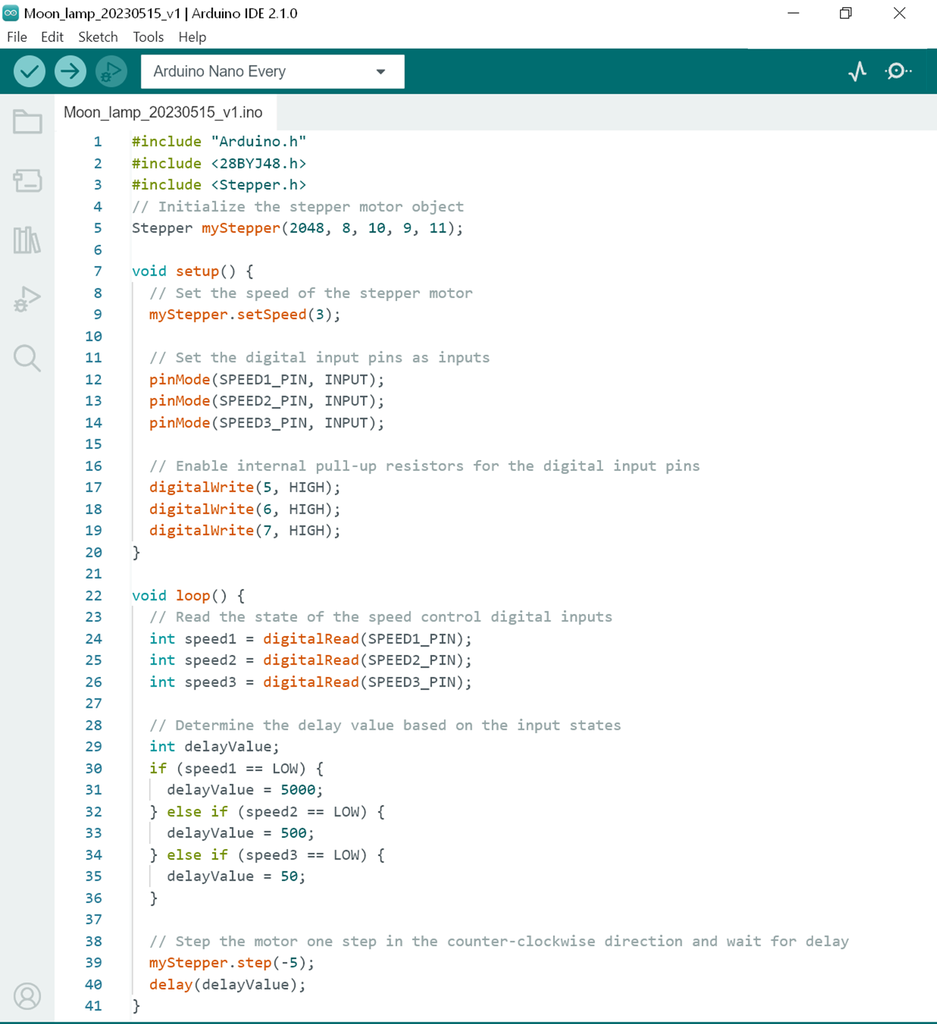Open the Arduino Nano Every board selector
The width and height of the screenshot is (937, 1024).
(272, 71)
